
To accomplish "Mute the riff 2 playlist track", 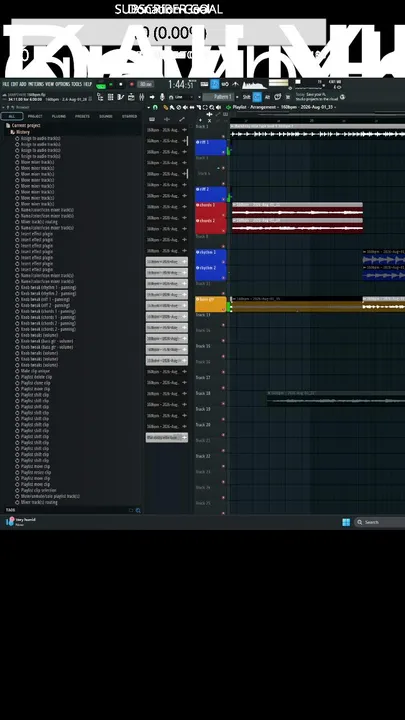I will pos(224,199).
